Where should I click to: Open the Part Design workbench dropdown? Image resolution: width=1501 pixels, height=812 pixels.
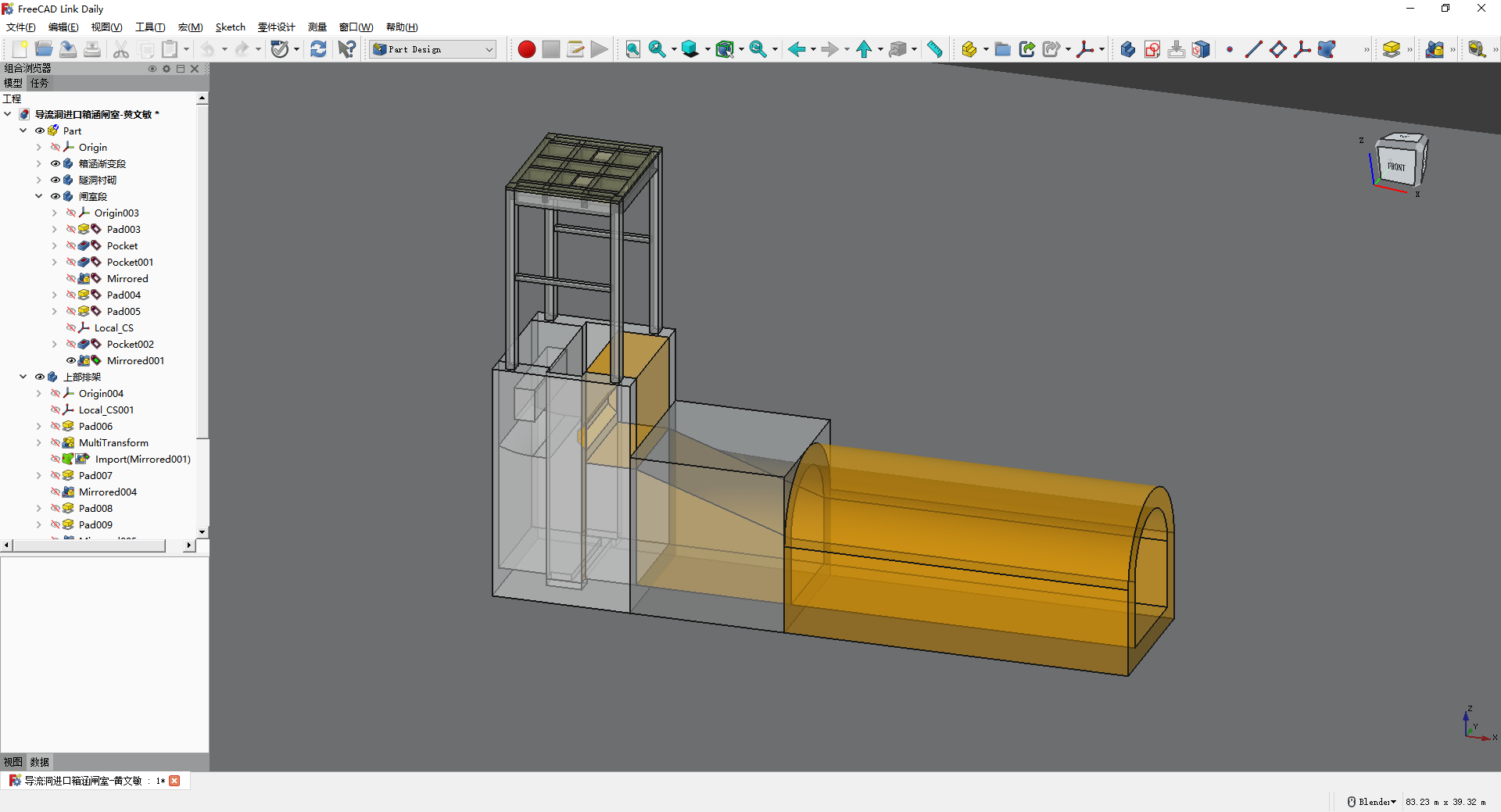433,49
